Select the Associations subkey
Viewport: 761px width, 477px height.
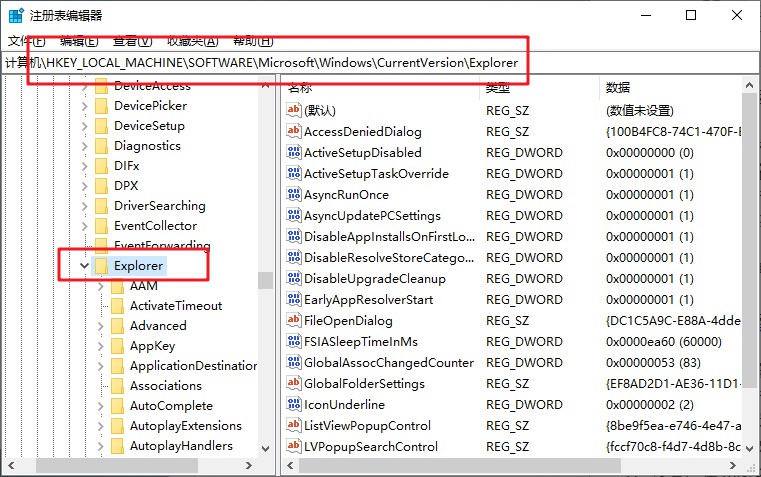(165, 386)
